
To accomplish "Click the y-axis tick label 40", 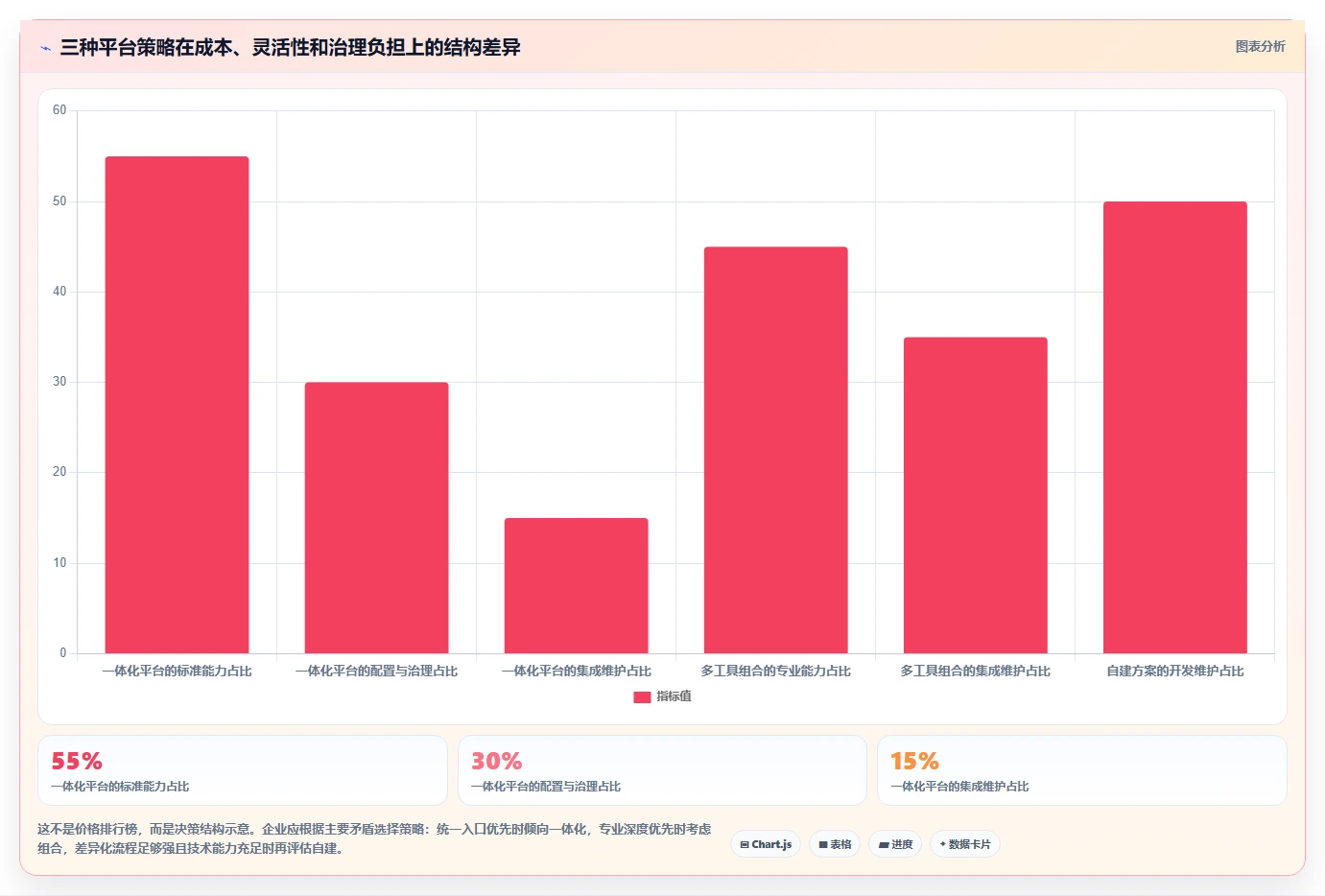I will [59, 292].
